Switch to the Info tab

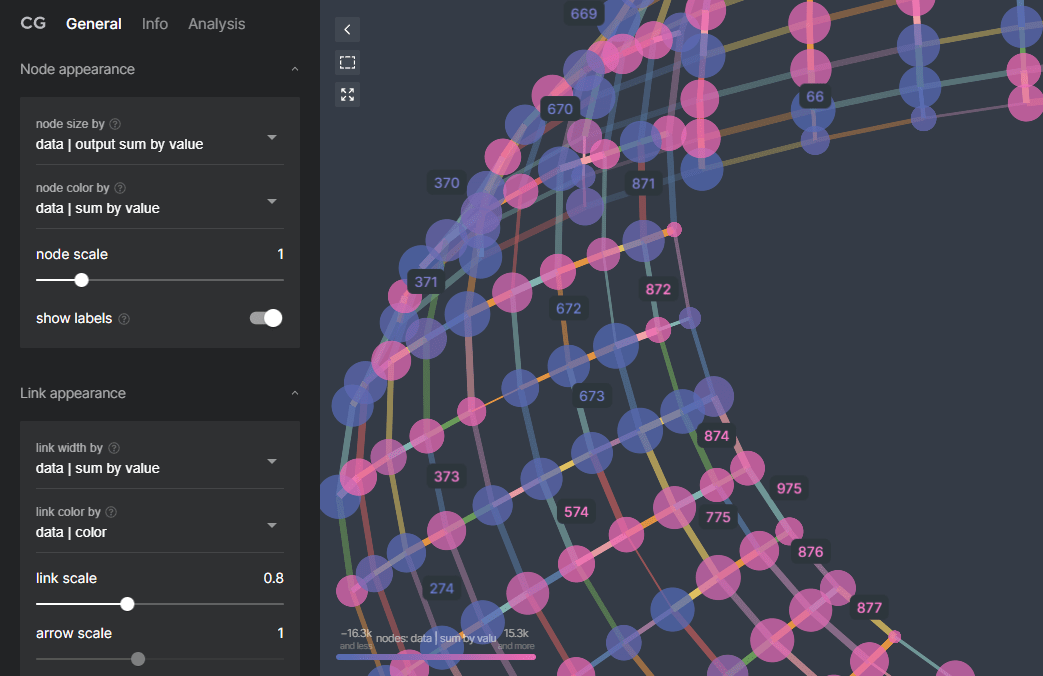tap(155, 23)
